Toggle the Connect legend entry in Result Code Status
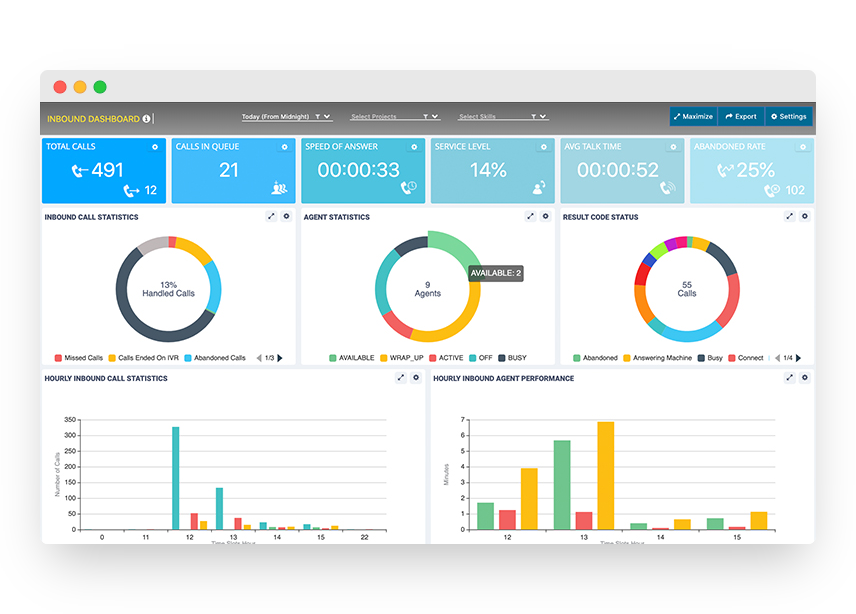Viewport: 856px width, 614px height. (x=746, y=358)
